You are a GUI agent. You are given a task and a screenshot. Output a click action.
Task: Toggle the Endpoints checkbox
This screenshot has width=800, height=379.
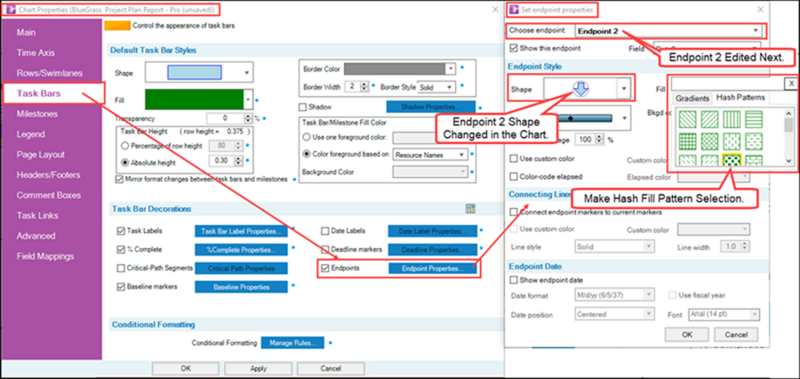[325, 268]
